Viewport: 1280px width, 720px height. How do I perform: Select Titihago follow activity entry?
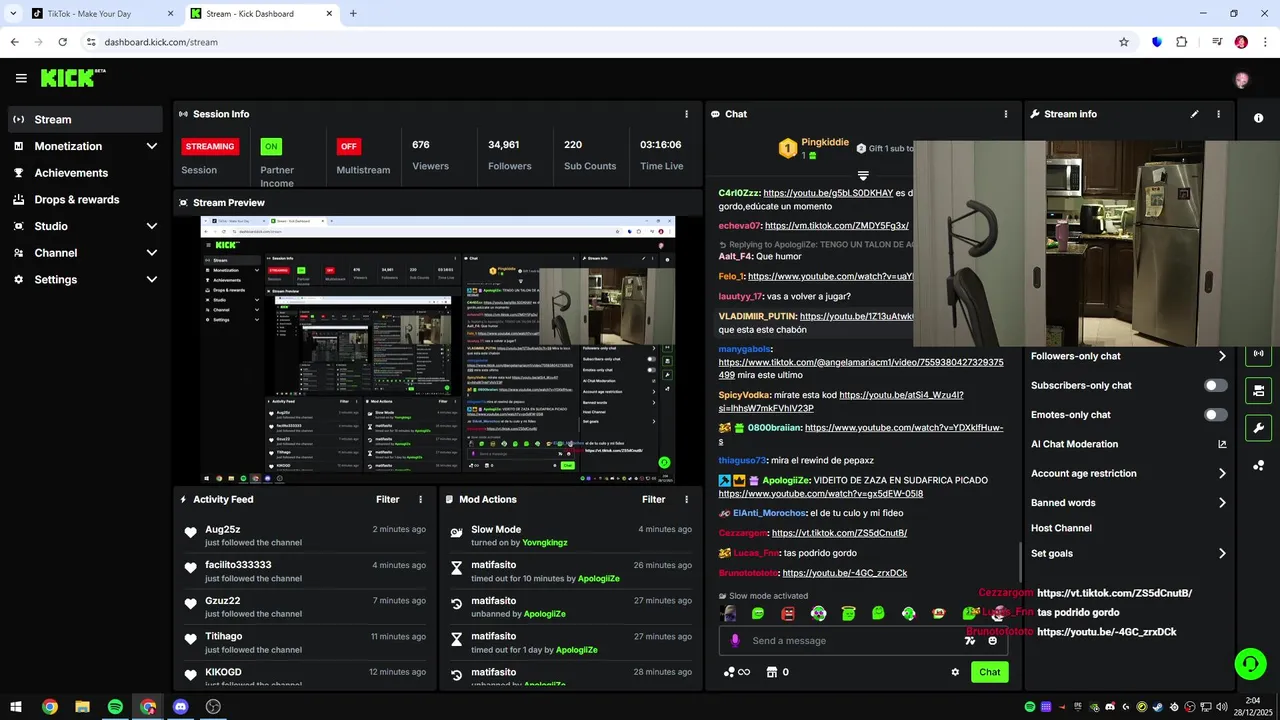305,642
